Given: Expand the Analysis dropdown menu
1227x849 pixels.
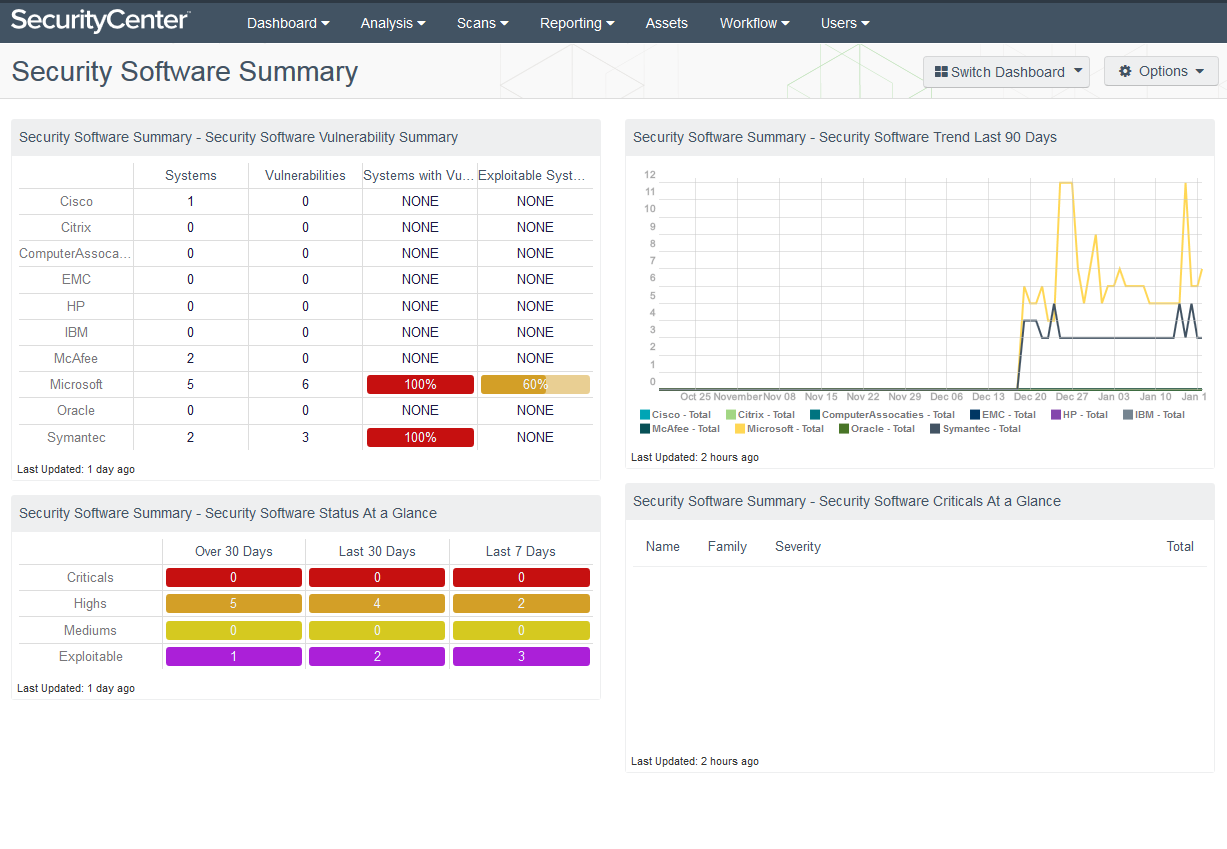Looking at the screenshot, I should 393,23.
